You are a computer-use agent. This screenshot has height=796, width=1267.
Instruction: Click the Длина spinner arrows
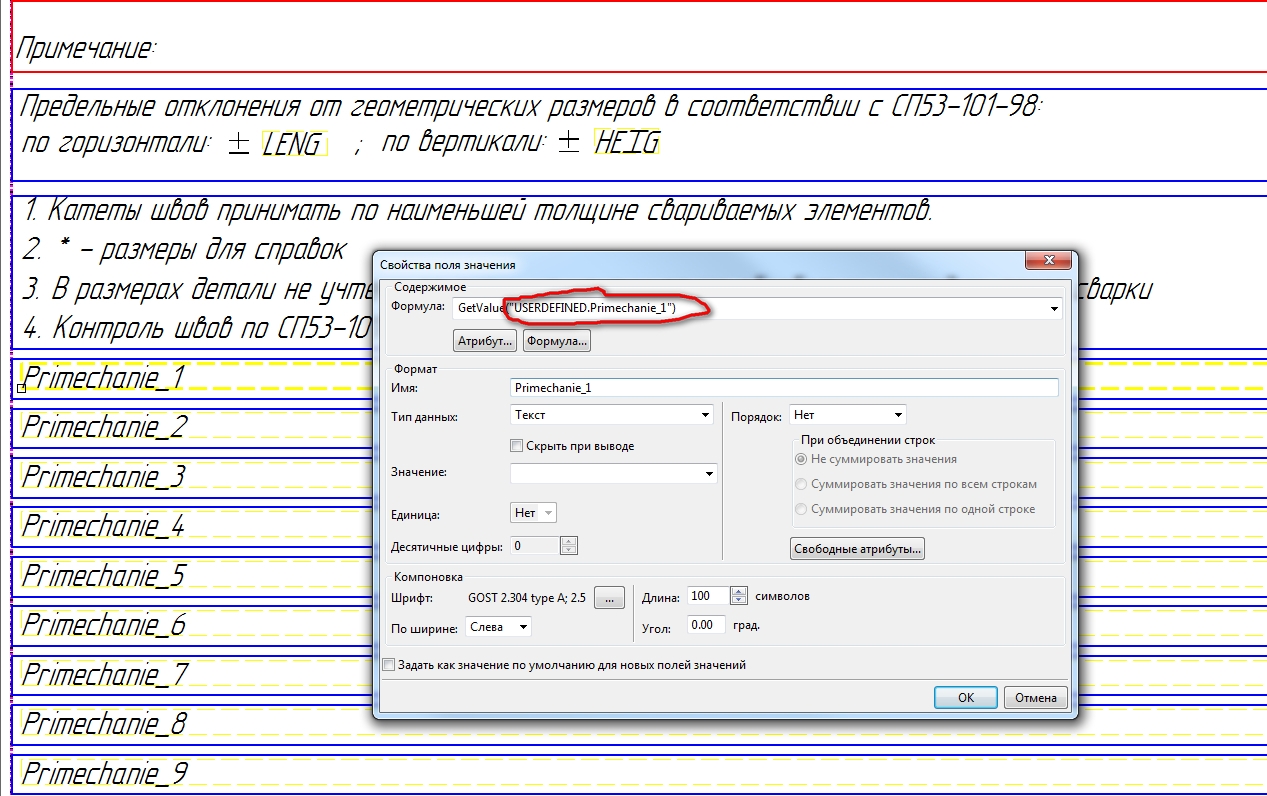(x=739, y=596)
